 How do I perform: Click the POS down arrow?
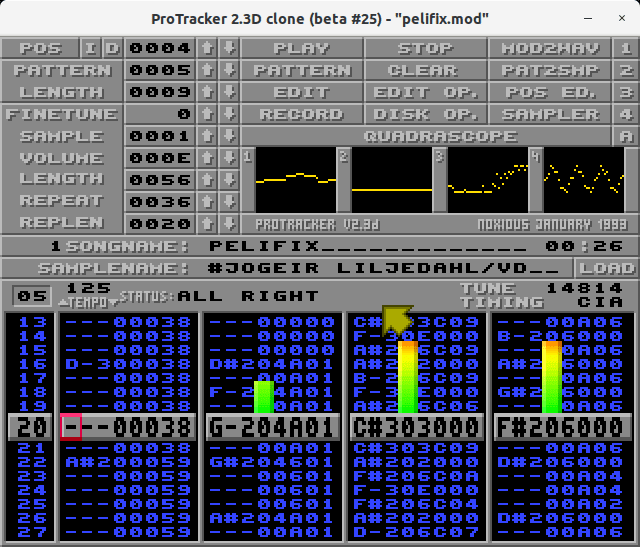point(229,48)
